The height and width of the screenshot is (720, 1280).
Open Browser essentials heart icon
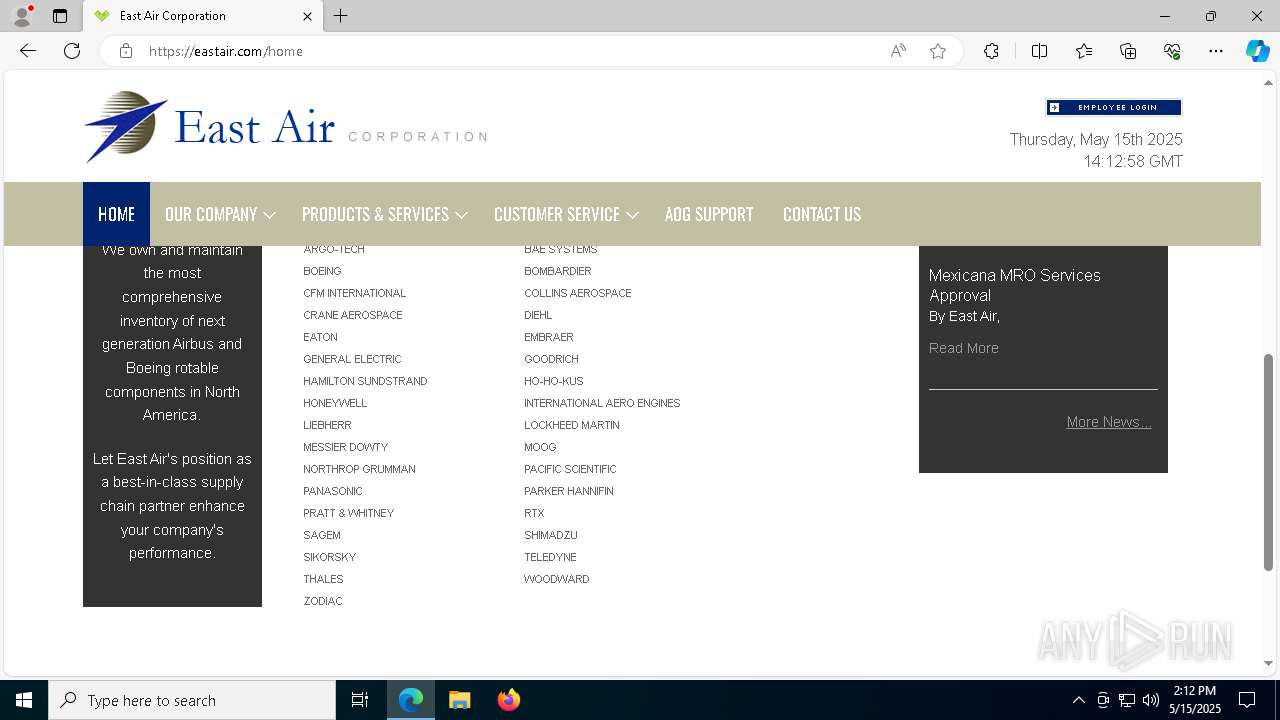1172,51
